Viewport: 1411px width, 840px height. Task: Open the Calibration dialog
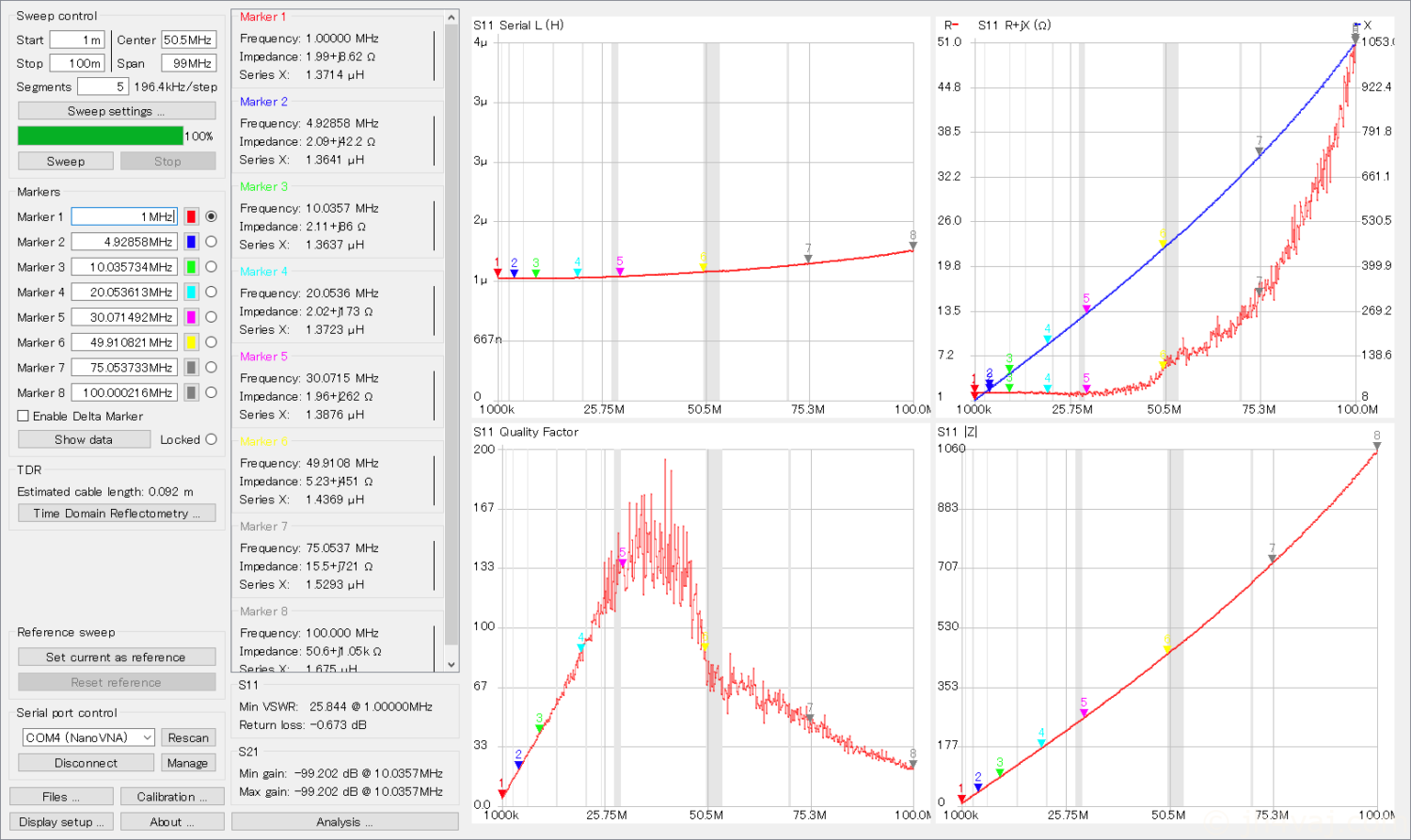pyautogui.click(x=172, y=797)
